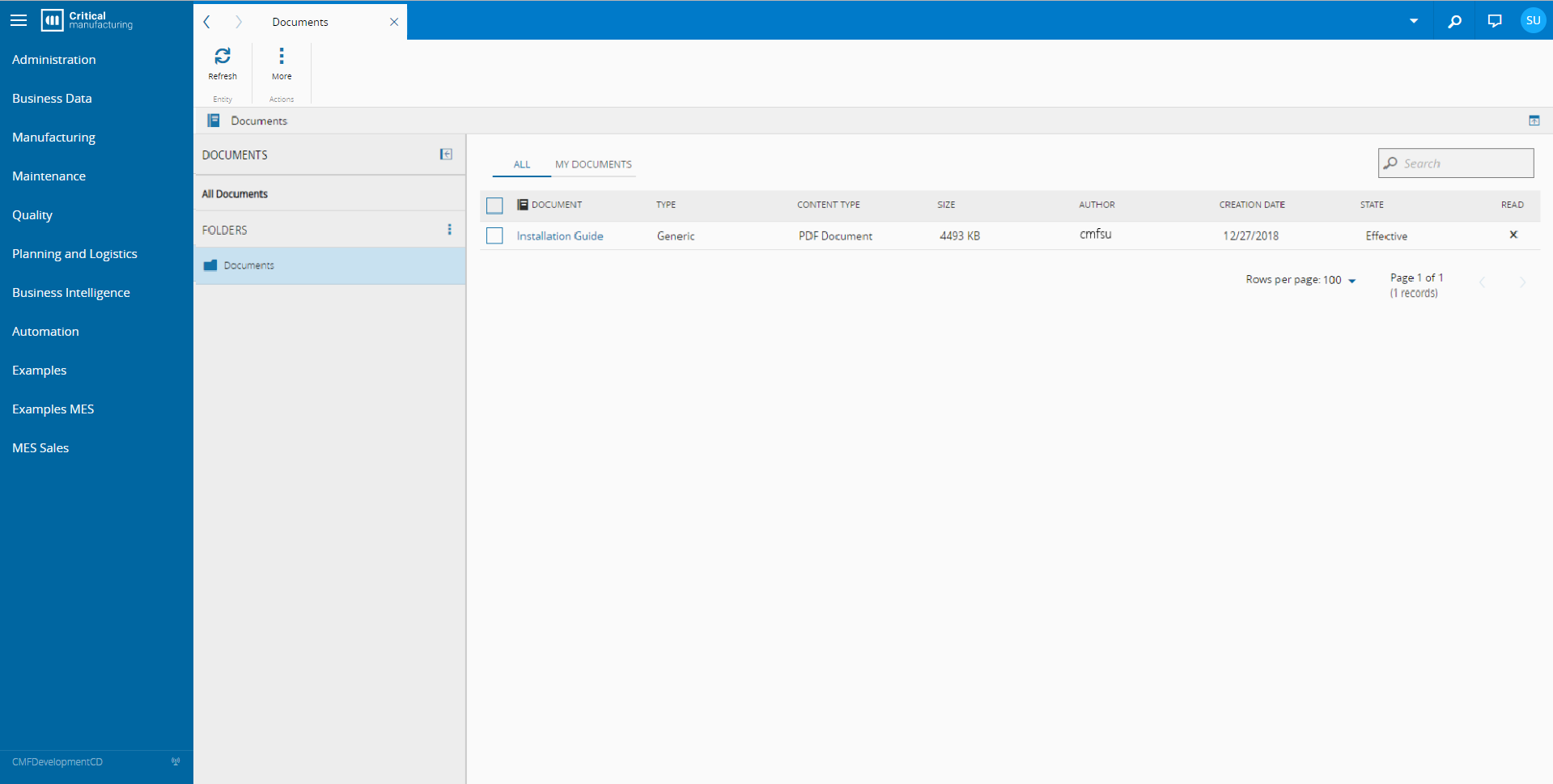Viewport: 1553px width, 784px height.
Task: Go back with the navigation arrow
Action: (207, 22)
